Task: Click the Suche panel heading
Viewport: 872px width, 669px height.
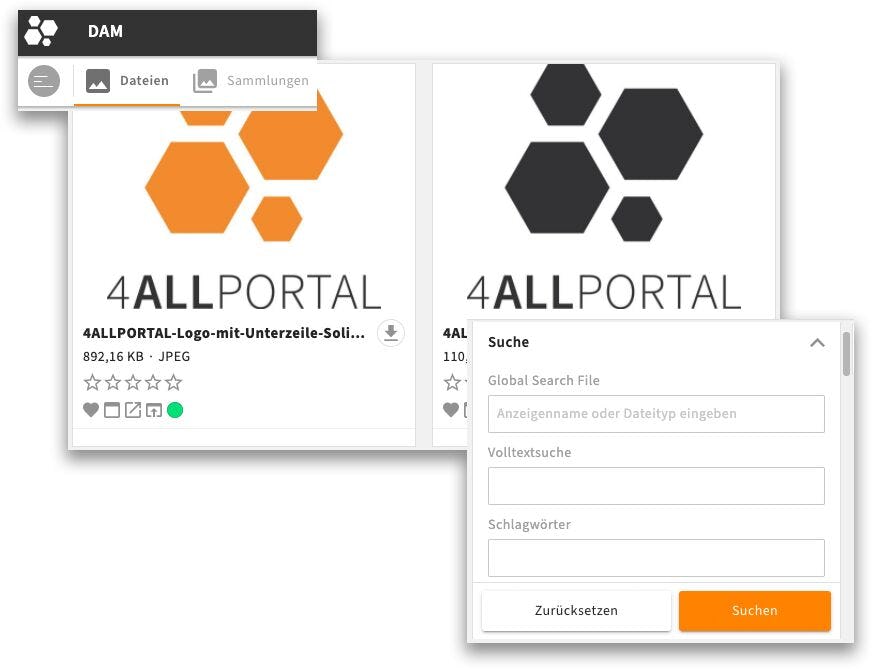Action: pos(508,342)
